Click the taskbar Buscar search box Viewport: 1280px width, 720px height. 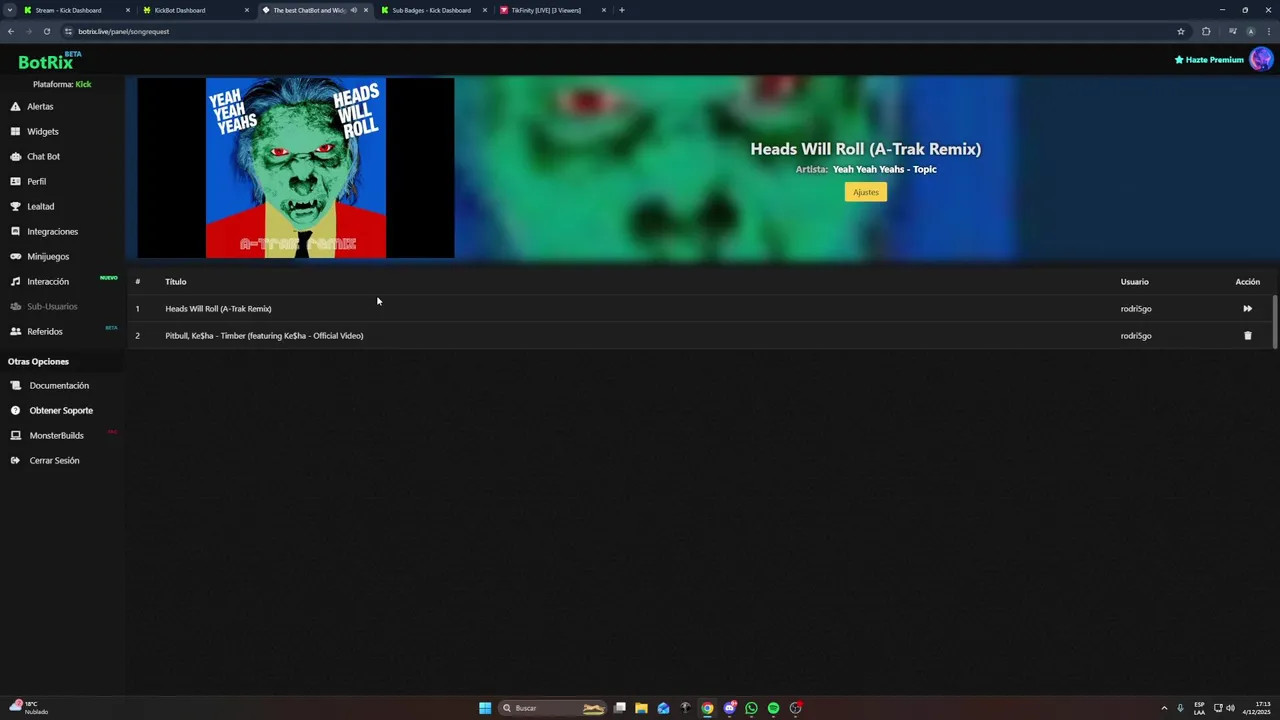554,708
